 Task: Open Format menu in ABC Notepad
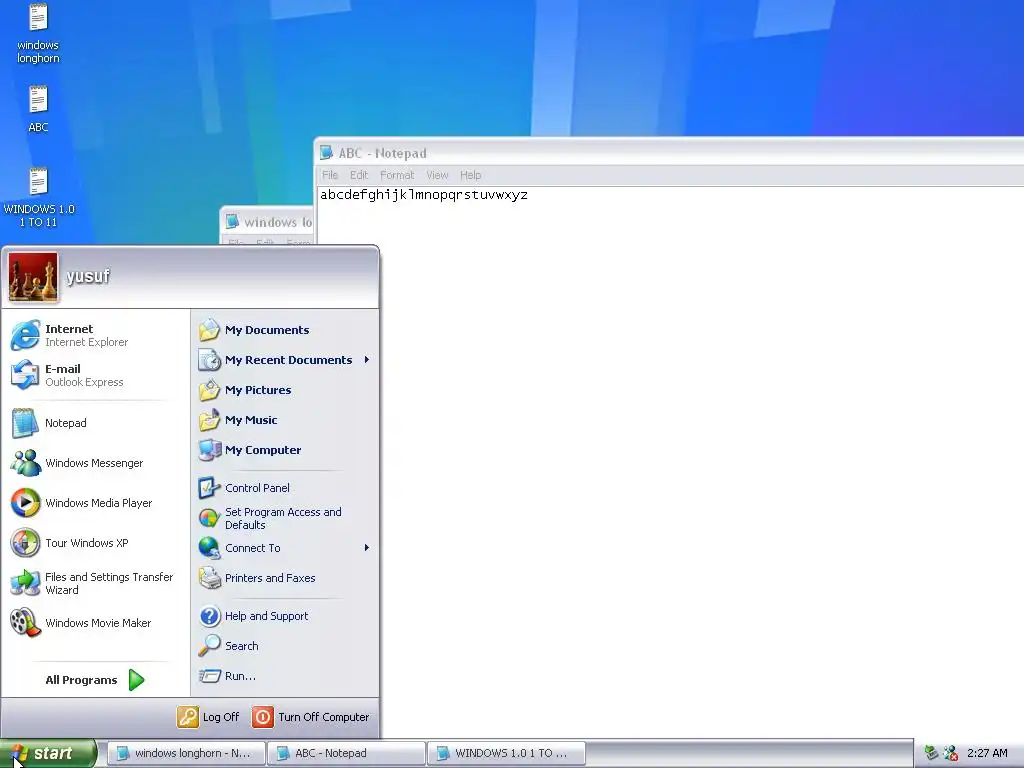[x=397, y=175]
